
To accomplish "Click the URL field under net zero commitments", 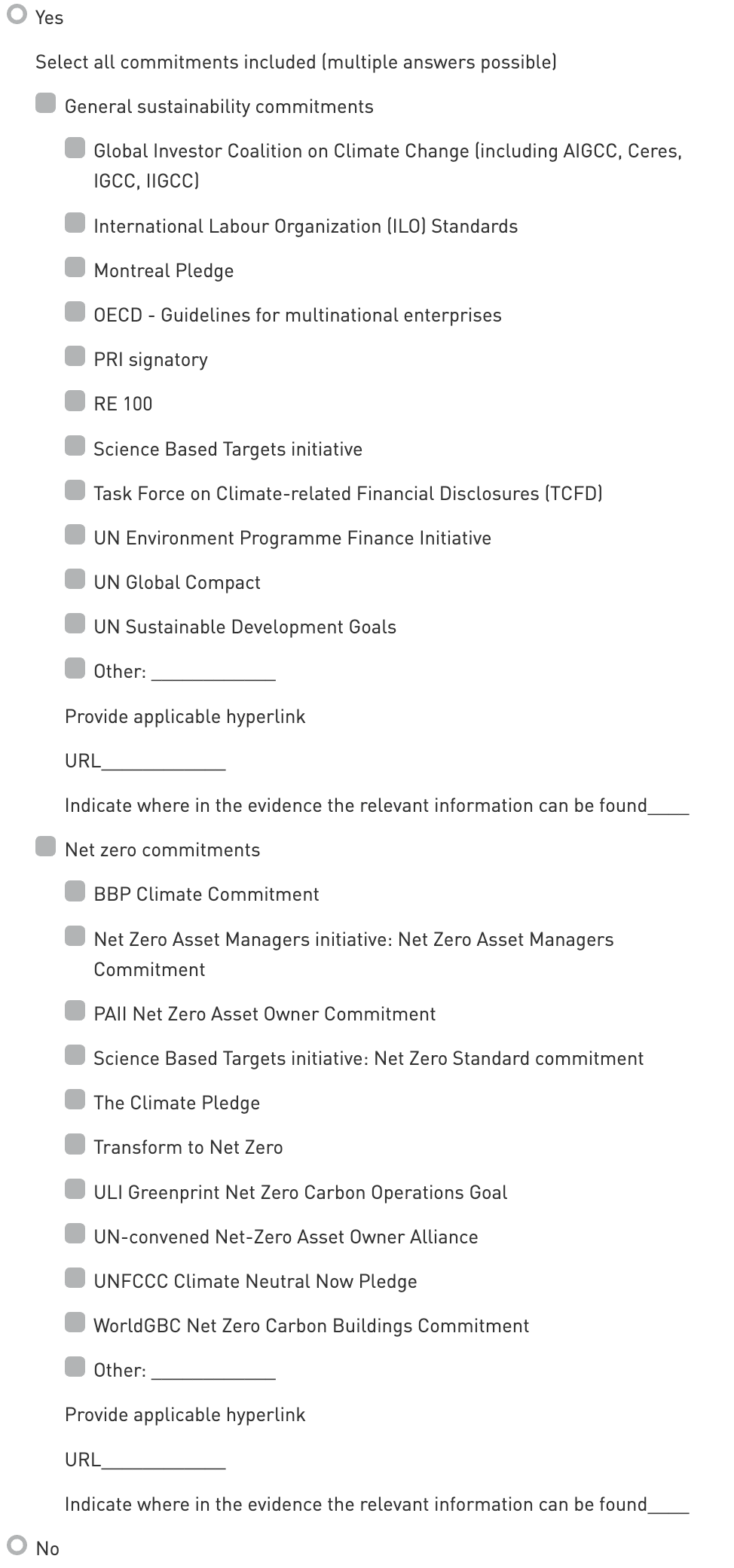I will click(x=164, y=1460).
